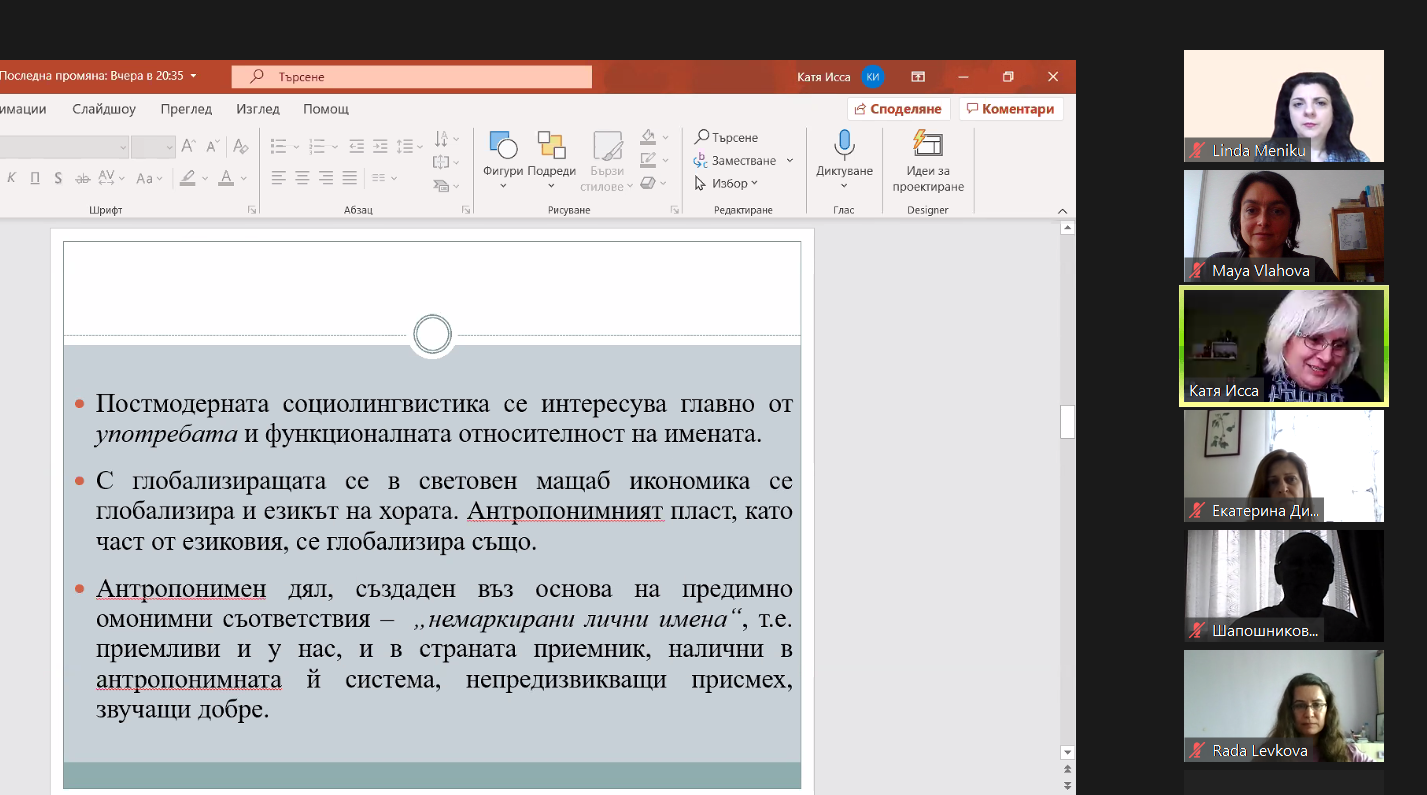
Task: Clear all formatting with eraser icon
Action: (x=240, y=147)
